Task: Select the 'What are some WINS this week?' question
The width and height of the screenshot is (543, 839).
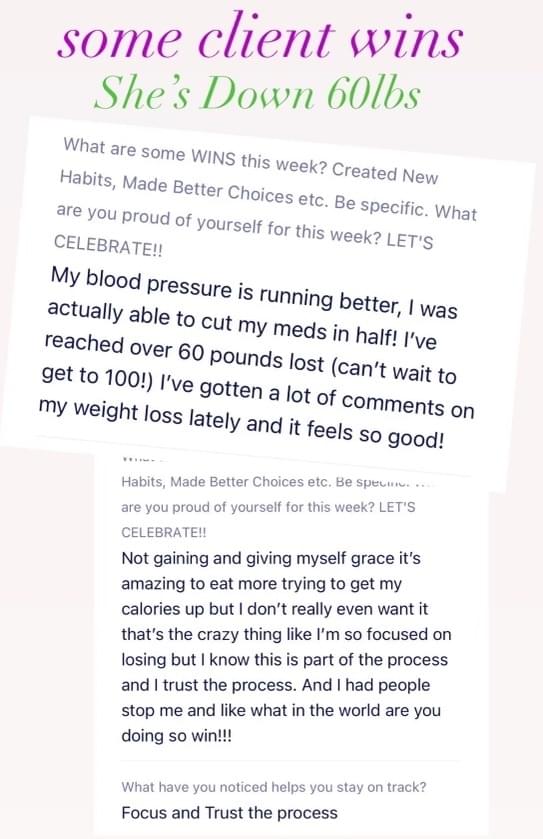Action: (195, 156)
